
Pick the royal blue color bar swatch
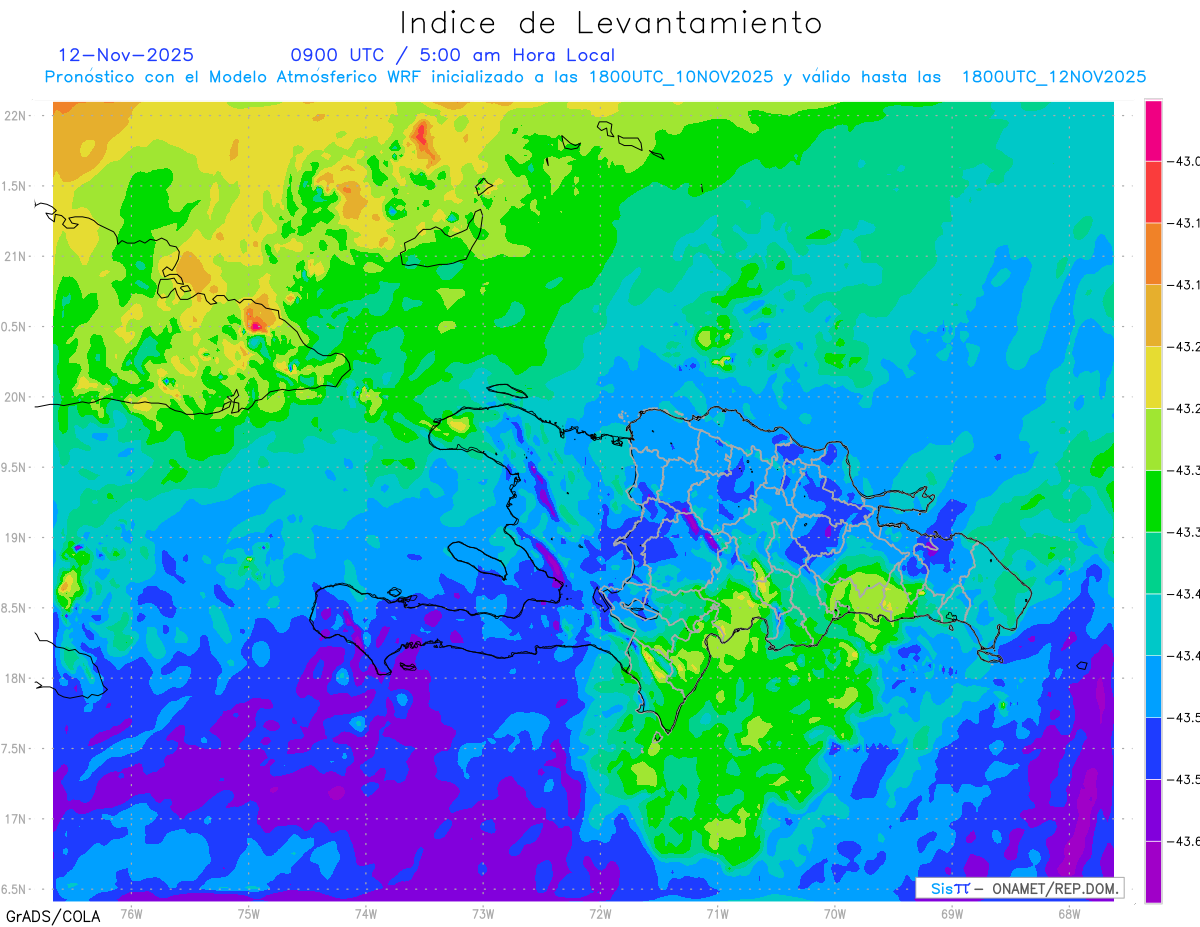pos(1153,748)
